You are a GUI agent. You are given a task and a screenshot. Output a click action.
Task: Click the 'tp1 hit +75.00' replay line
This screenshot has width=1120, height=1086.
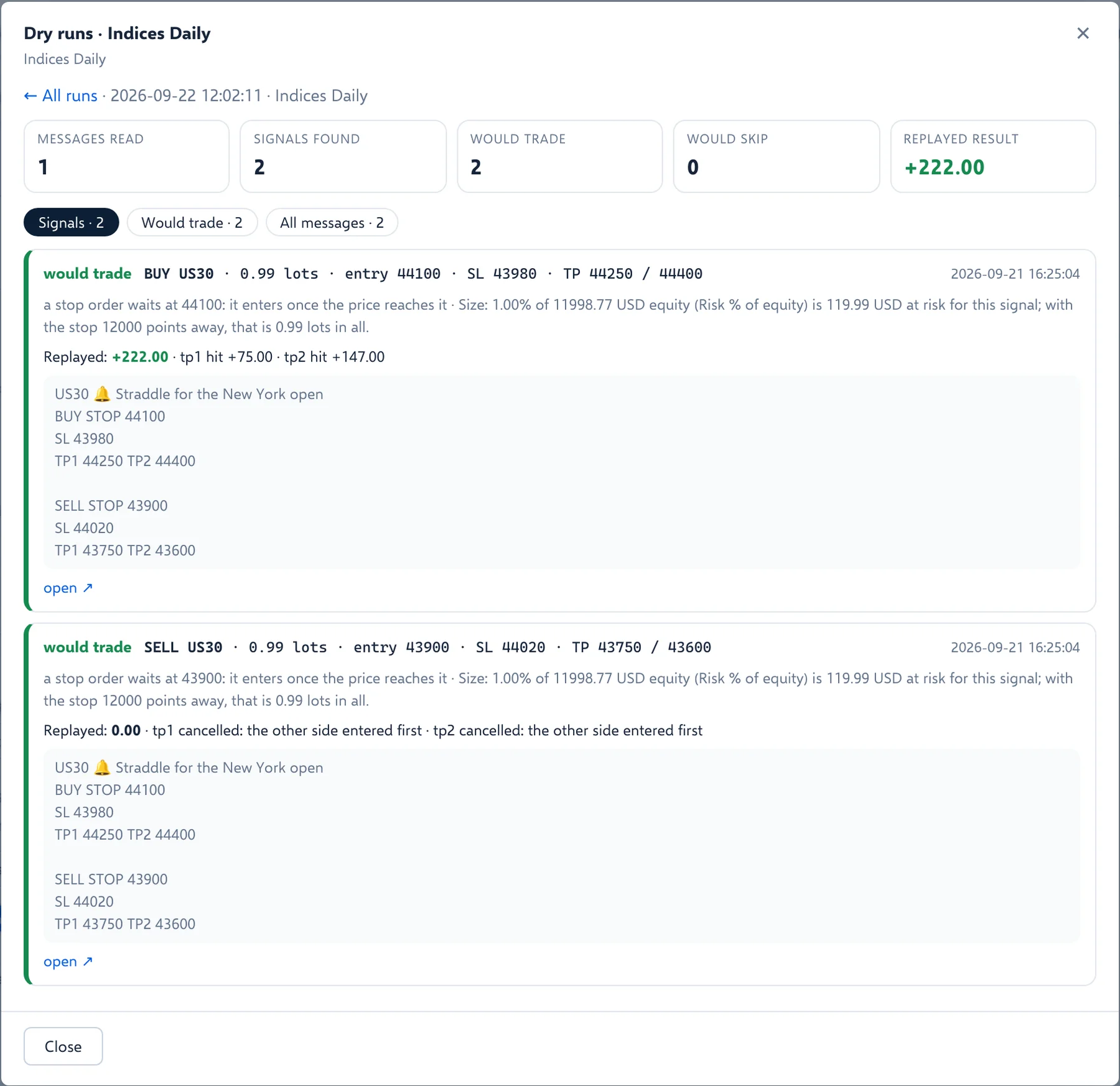(x=226, y=357)
